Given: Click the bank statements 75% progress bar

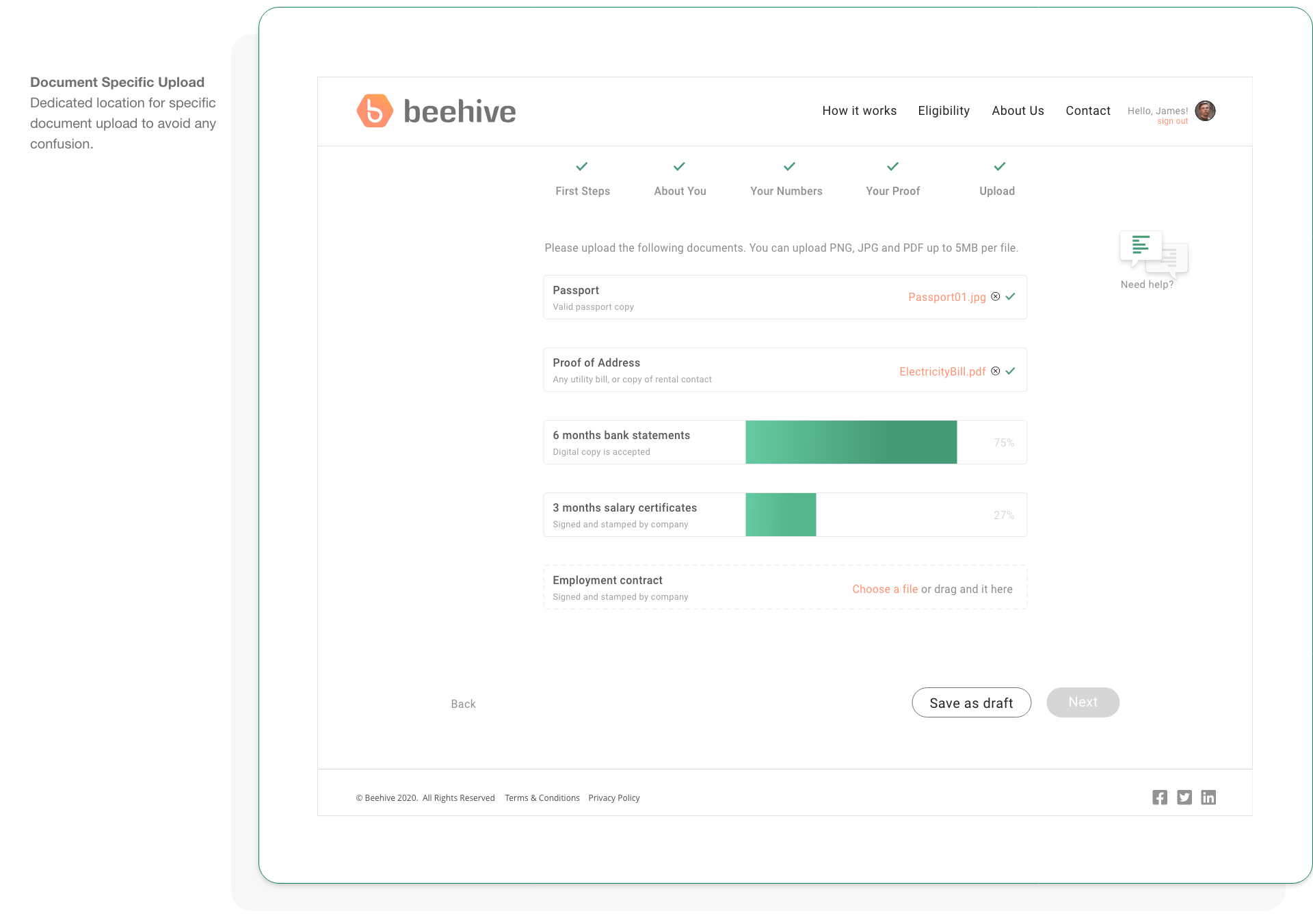Looking at the screenshot, I should pos(851,443).
